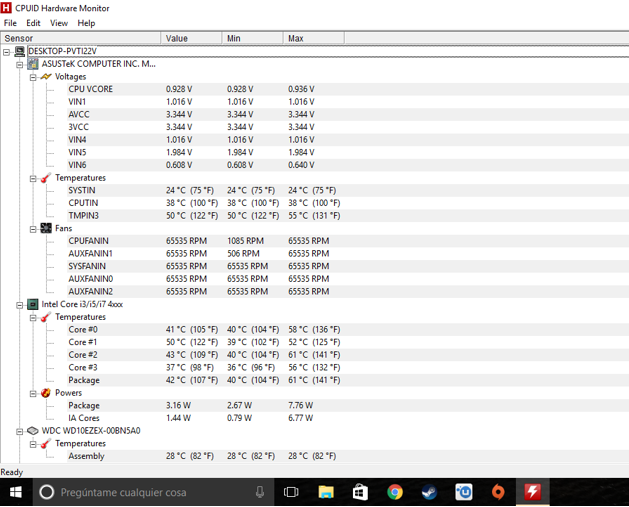Open the File menu
The height and width of the screenshot is (507, 629).
[10, 23]
